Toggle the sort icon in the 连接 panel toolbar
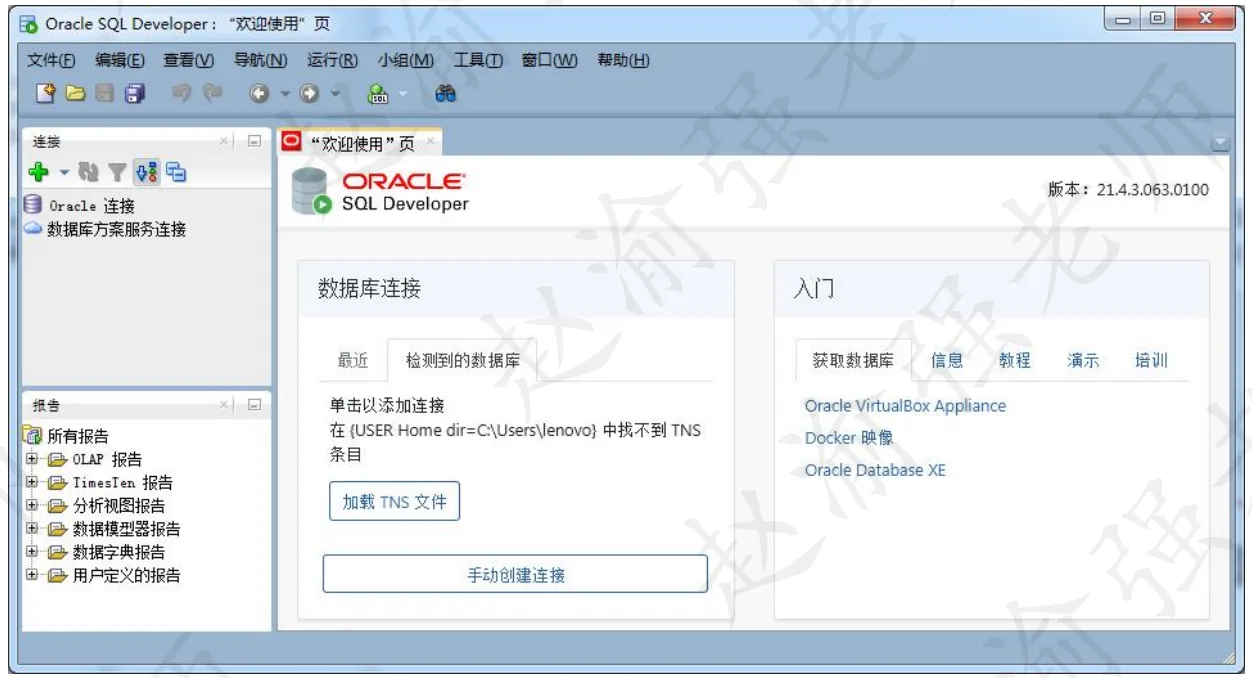The height and width of the screenshot is (678, 1252). click(146, 173)
